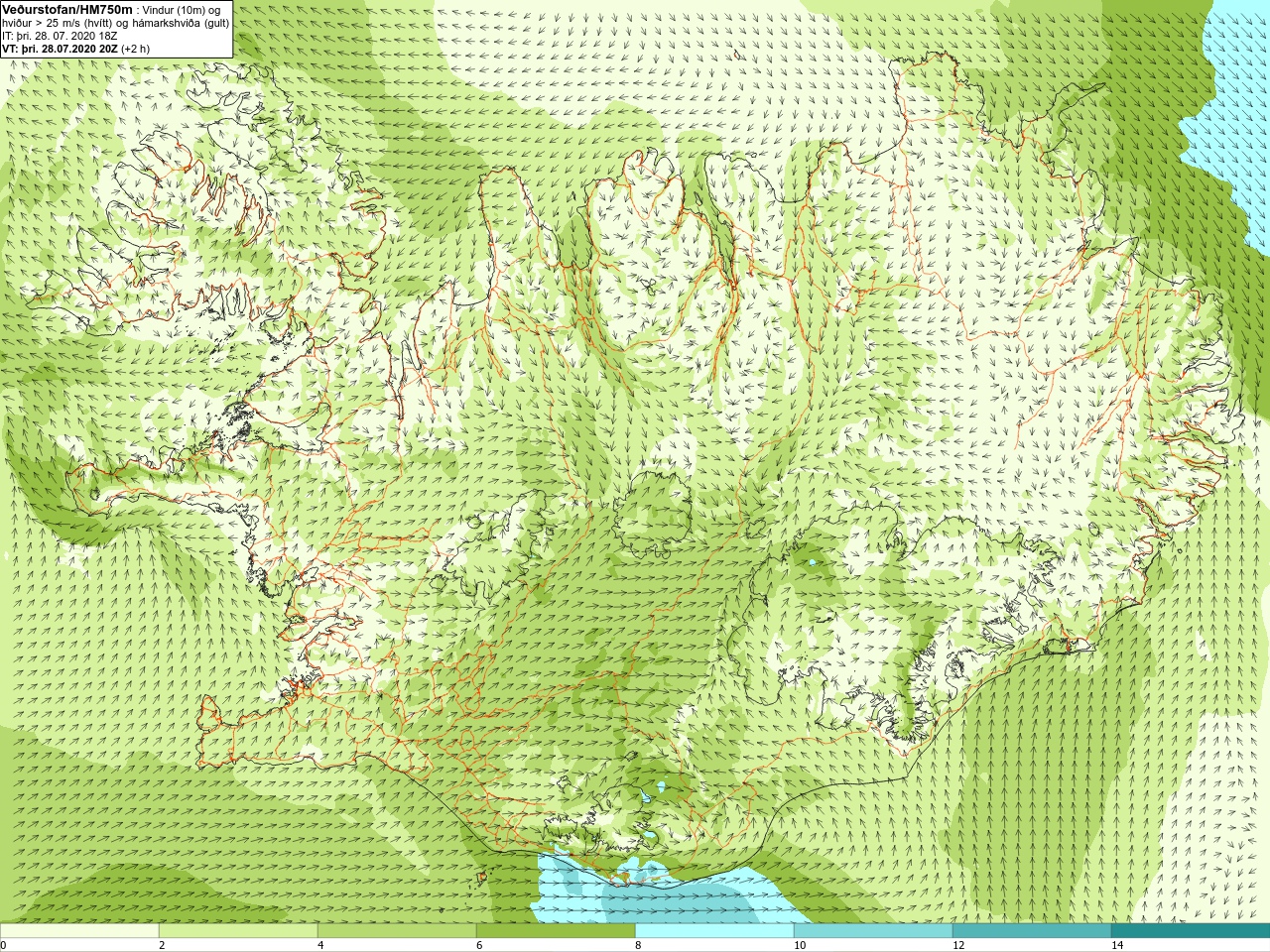Click the legend scale value '12'
This screenshot has height=952, width=1270.
click(x=958, y=945)
